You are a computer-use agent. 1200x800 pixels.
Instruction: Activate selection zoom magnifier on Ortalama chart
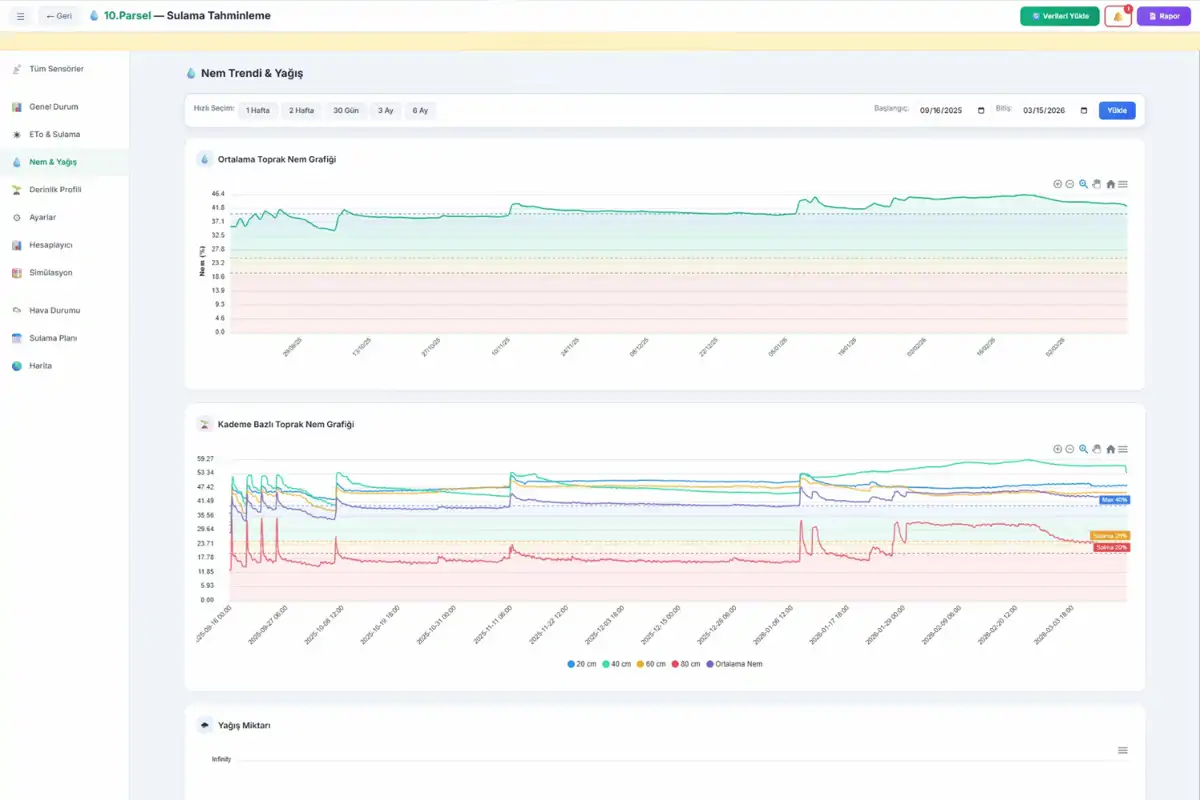[x=1083, y=184]
